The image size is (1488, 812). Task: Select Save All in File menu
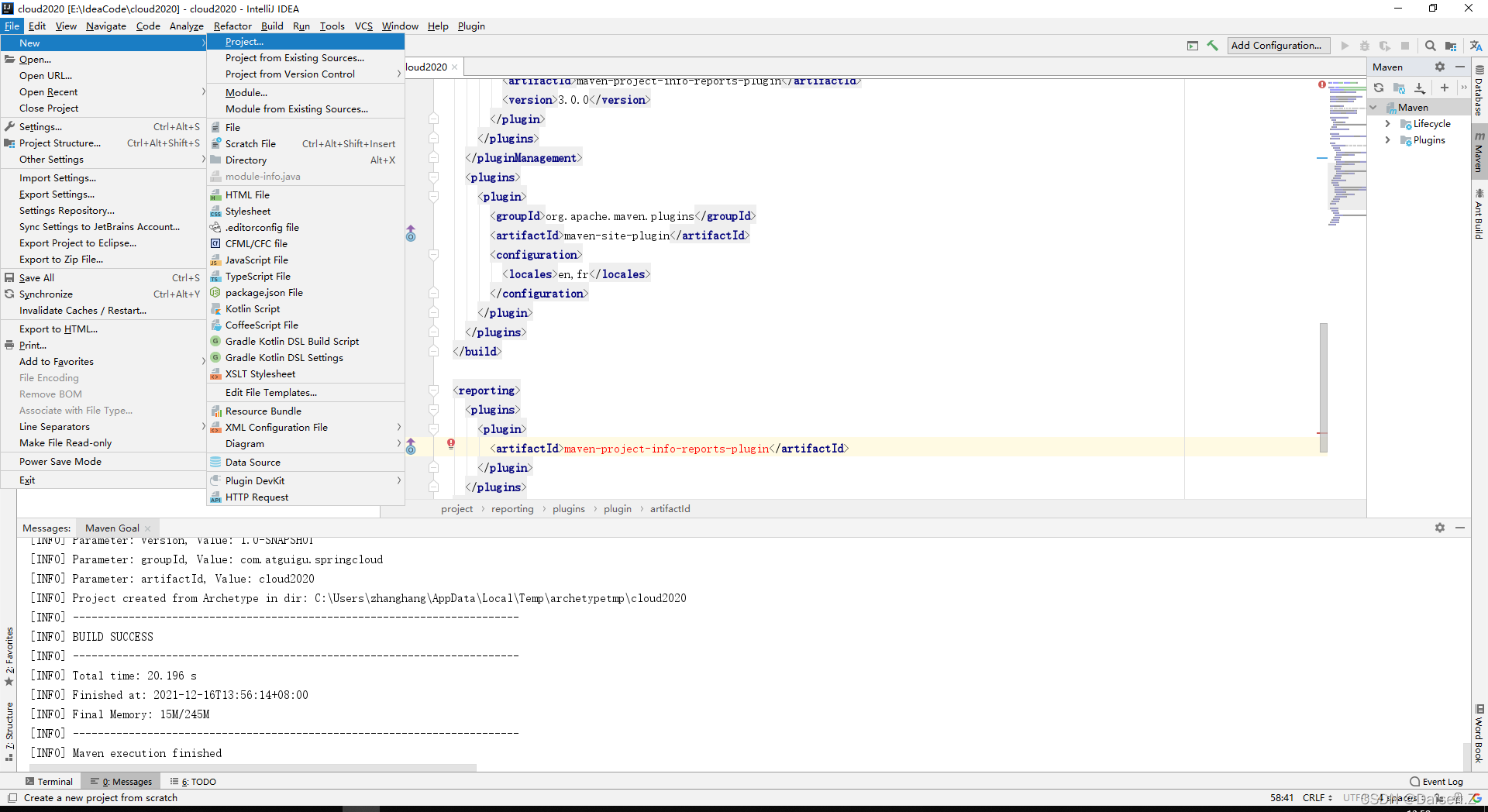pos(103,278)
